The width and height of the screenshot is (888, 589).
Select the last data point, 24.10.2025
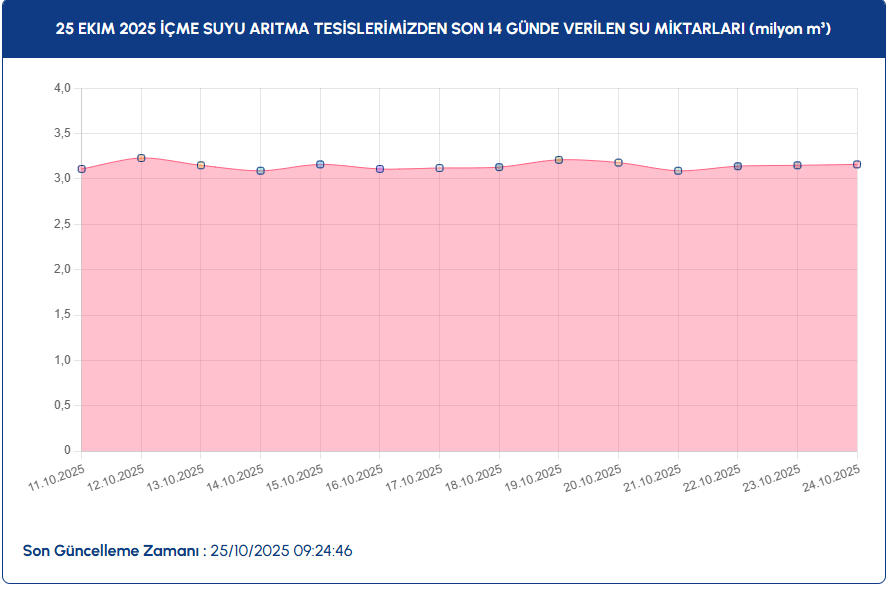coord(857,164)
